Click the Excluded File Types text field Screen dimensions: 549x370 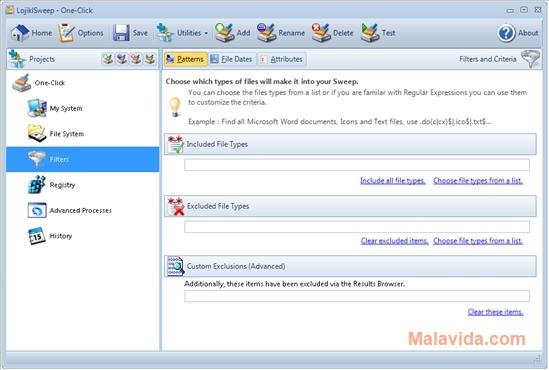point(357,227)
